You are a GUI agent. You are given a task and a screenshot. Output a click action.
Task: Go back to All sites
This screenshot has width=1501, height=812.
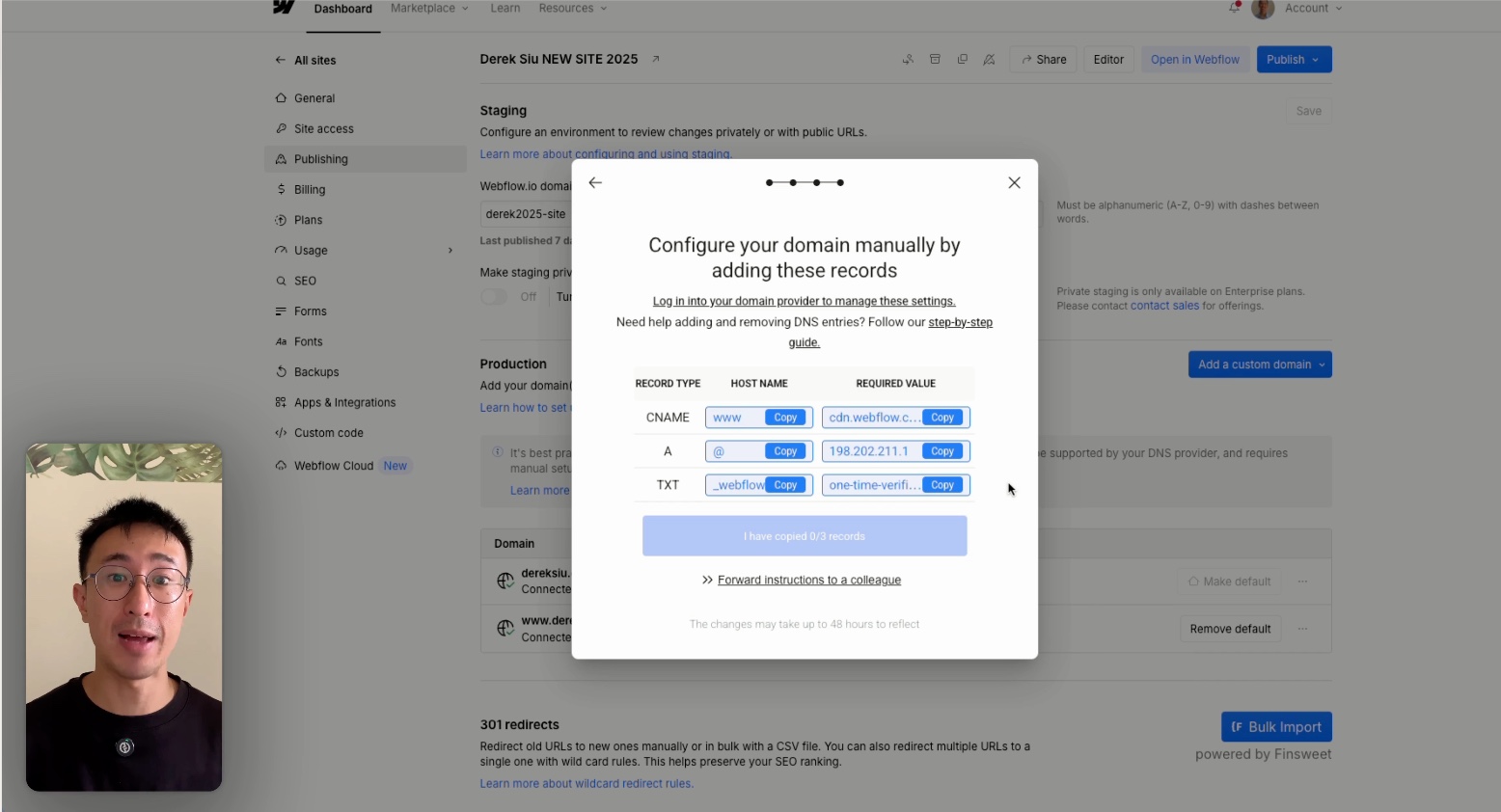(x=306, y=60)
